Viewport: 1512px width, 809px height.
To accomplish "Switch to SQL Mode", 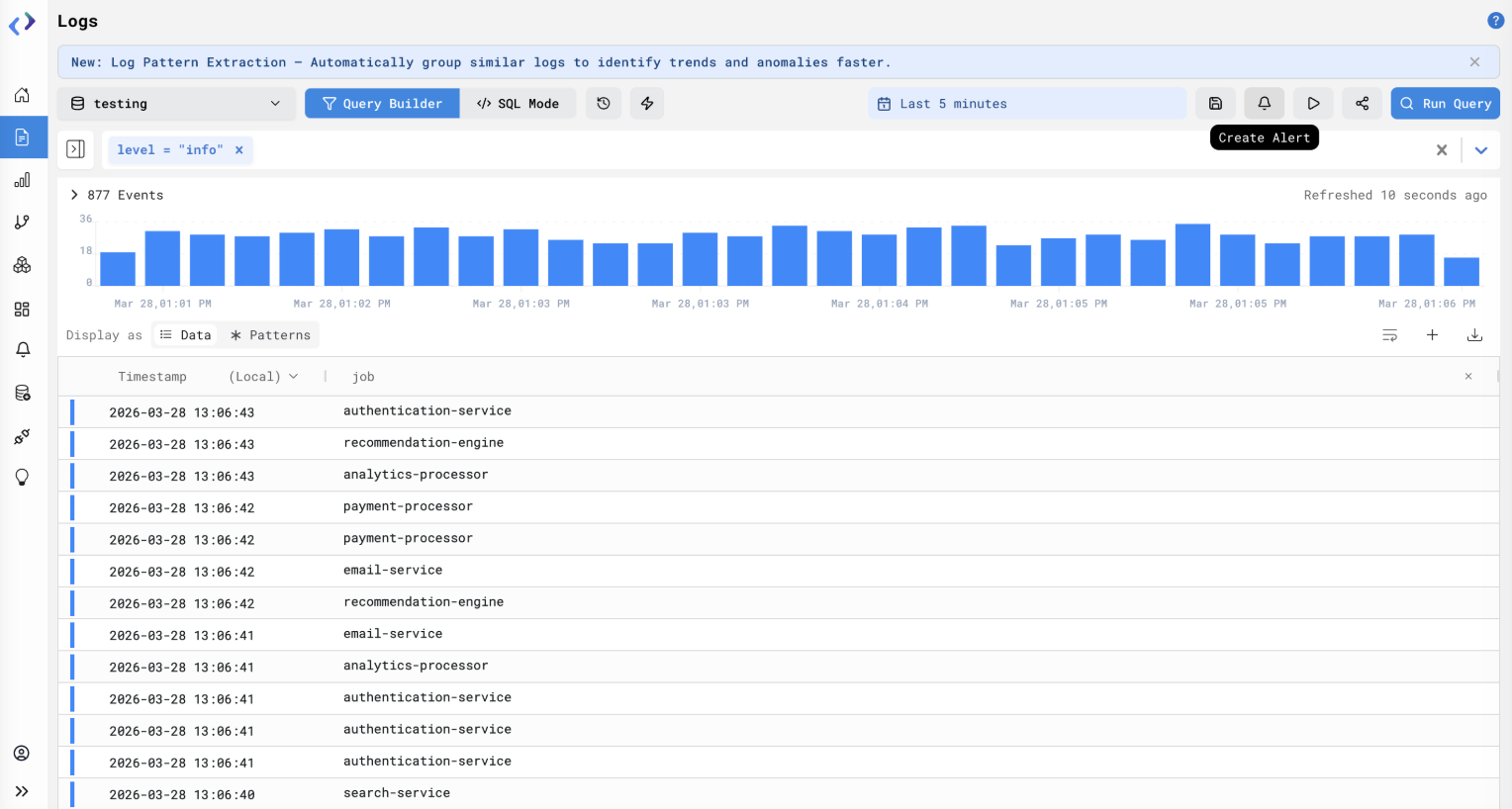I will (x=519, y=103).
